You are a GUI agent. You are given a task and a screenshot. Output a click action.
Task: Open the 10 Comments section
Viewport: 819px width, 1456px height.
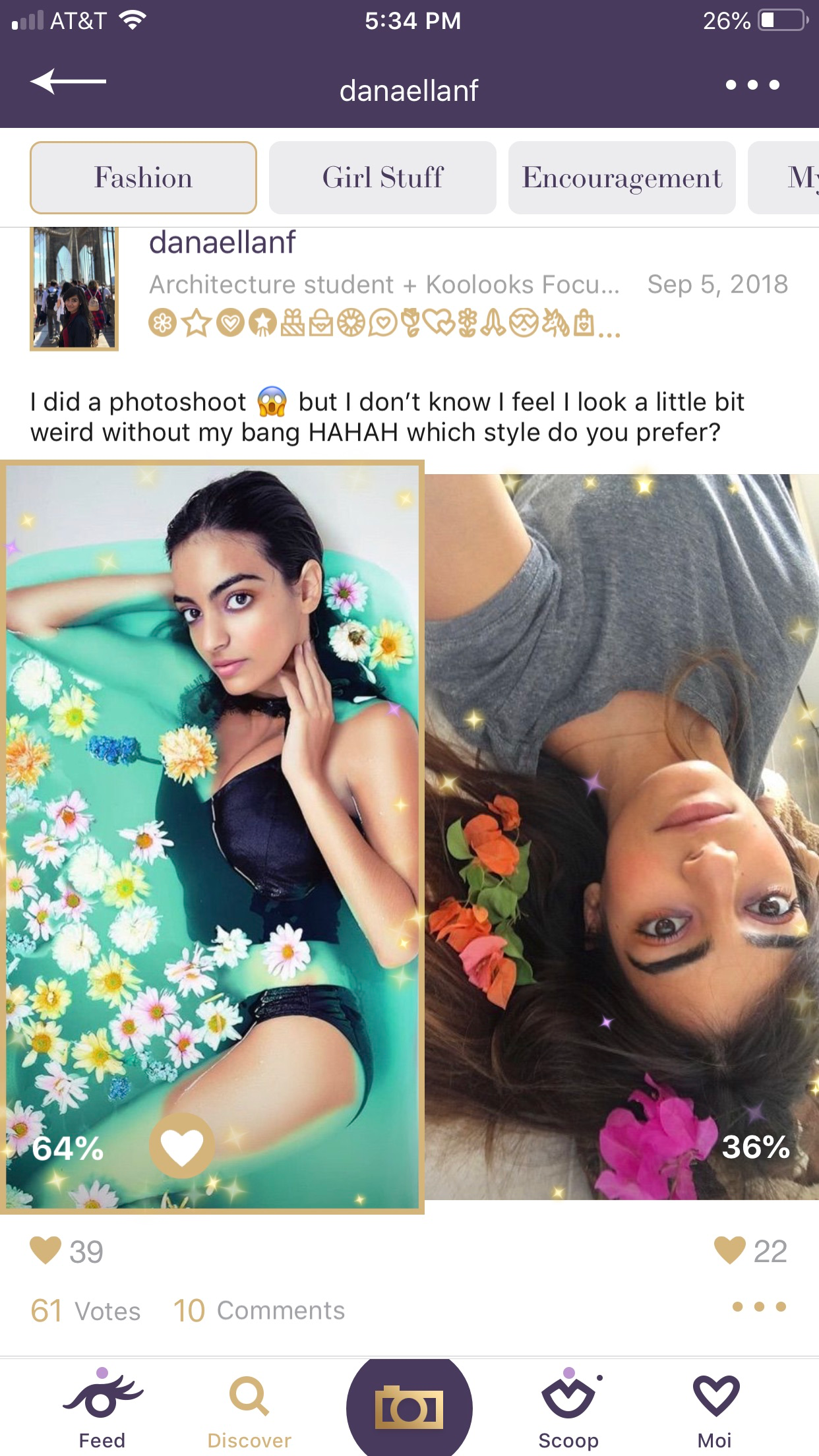pyautogui.click(x=259, y=1310)
